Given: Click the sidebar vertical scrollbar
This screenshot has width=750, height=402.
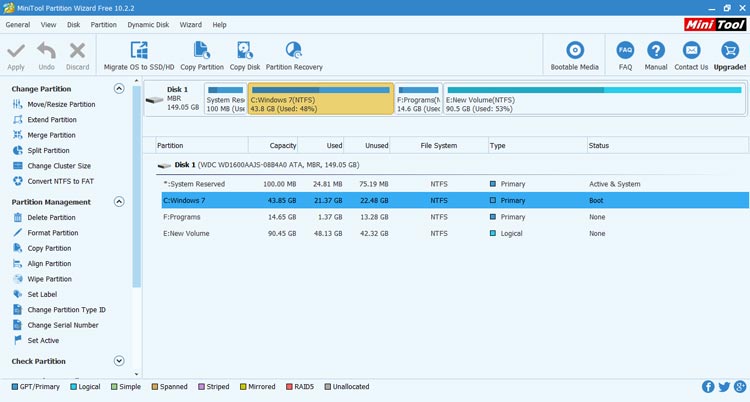Looking at the screenshot, I should (x=137, y=187).
